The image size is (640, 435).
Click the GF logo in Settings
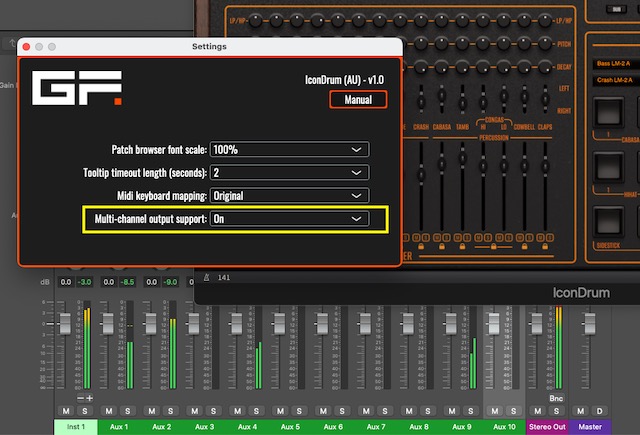(77, 88)
